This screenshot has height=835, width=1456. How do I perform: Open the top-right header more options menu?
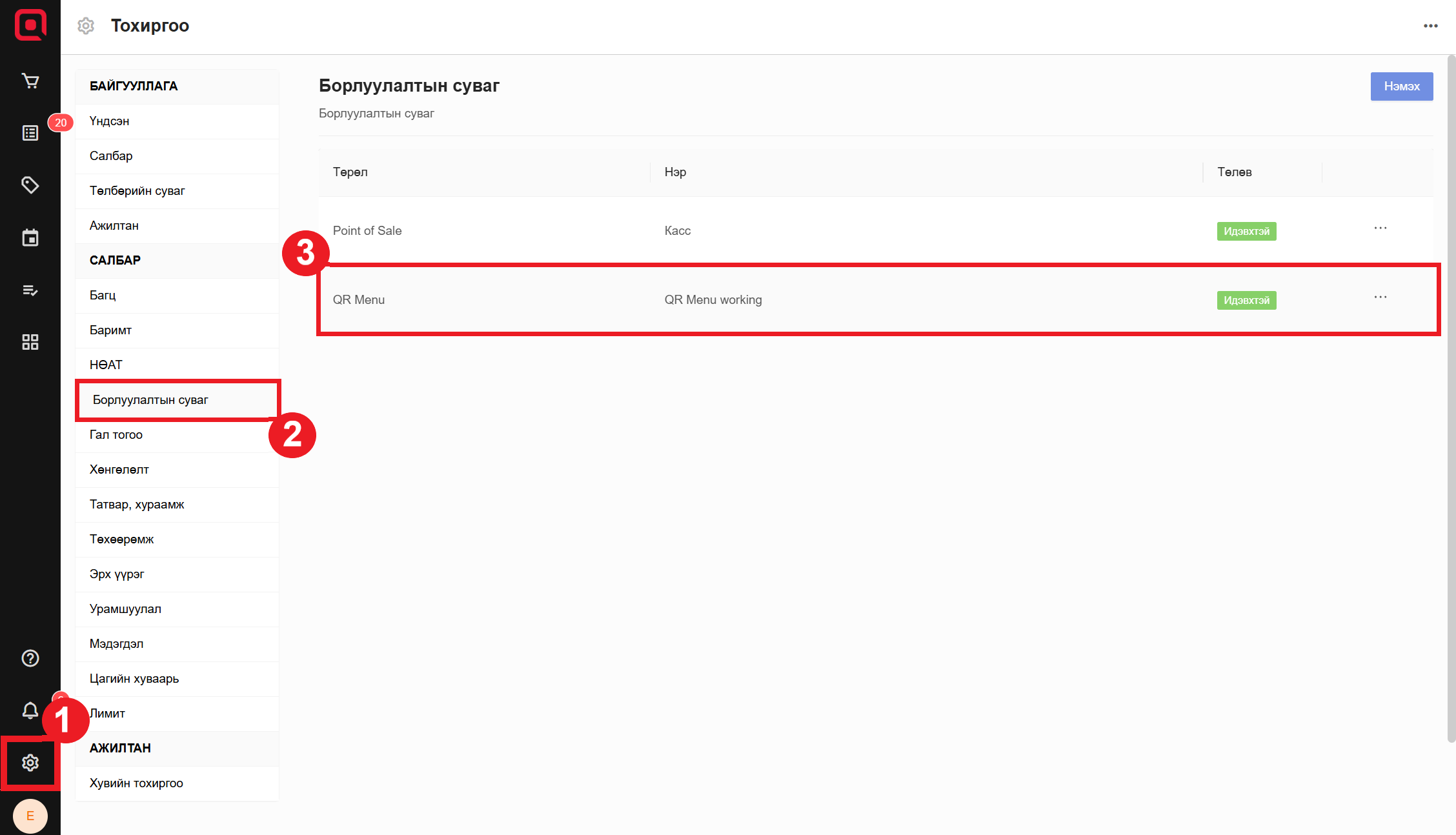(x=1430, y=26)
